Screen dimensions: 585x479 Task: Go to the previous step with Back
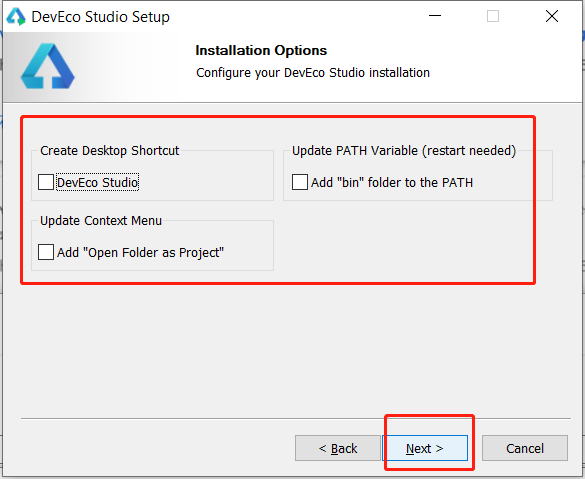tap(338, 448)
